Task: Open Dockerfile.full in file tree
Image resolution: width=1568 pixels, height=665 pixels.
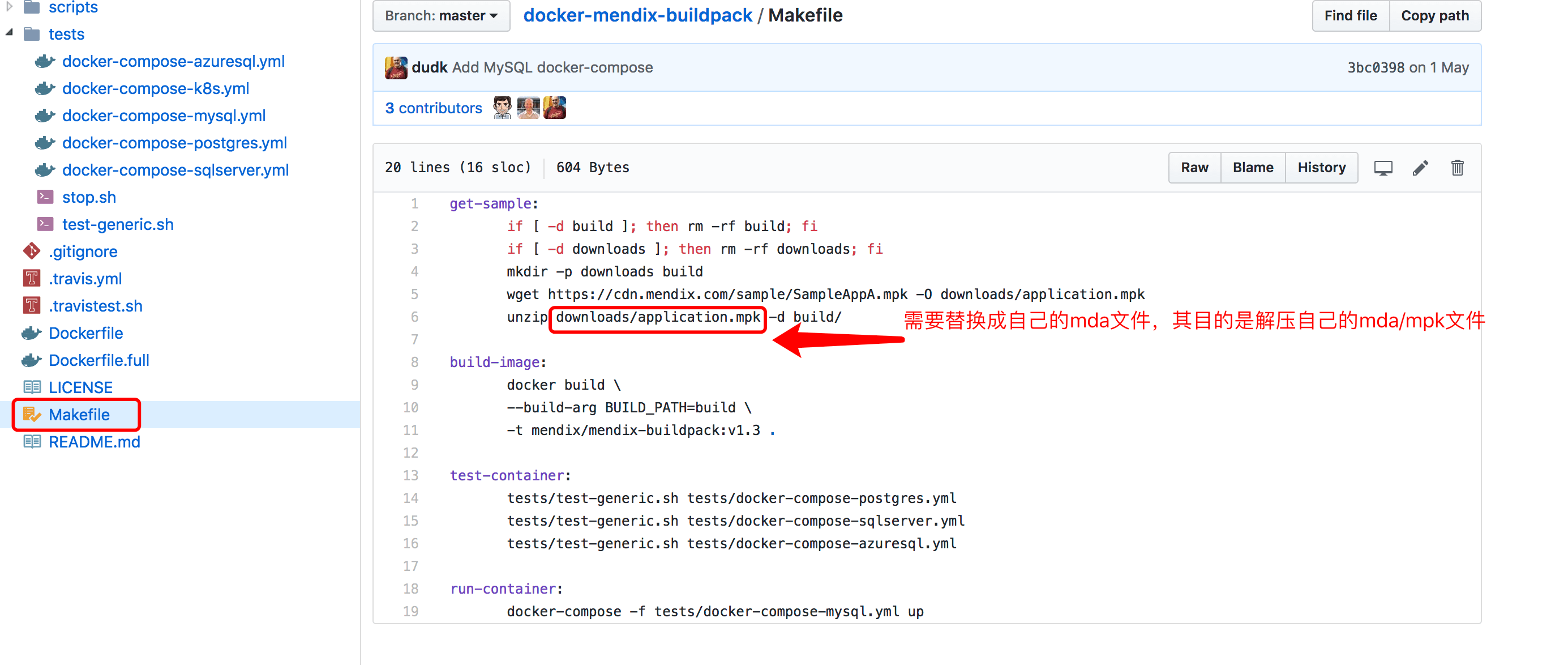Action: (x=99, y=360)
